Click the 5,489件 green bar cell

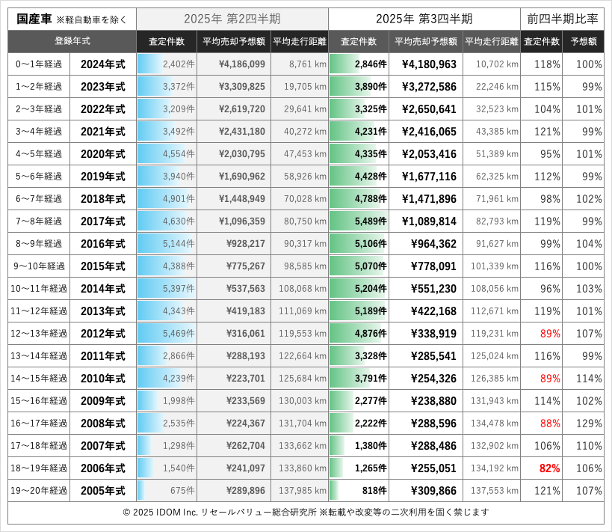(x=359, y=221)
